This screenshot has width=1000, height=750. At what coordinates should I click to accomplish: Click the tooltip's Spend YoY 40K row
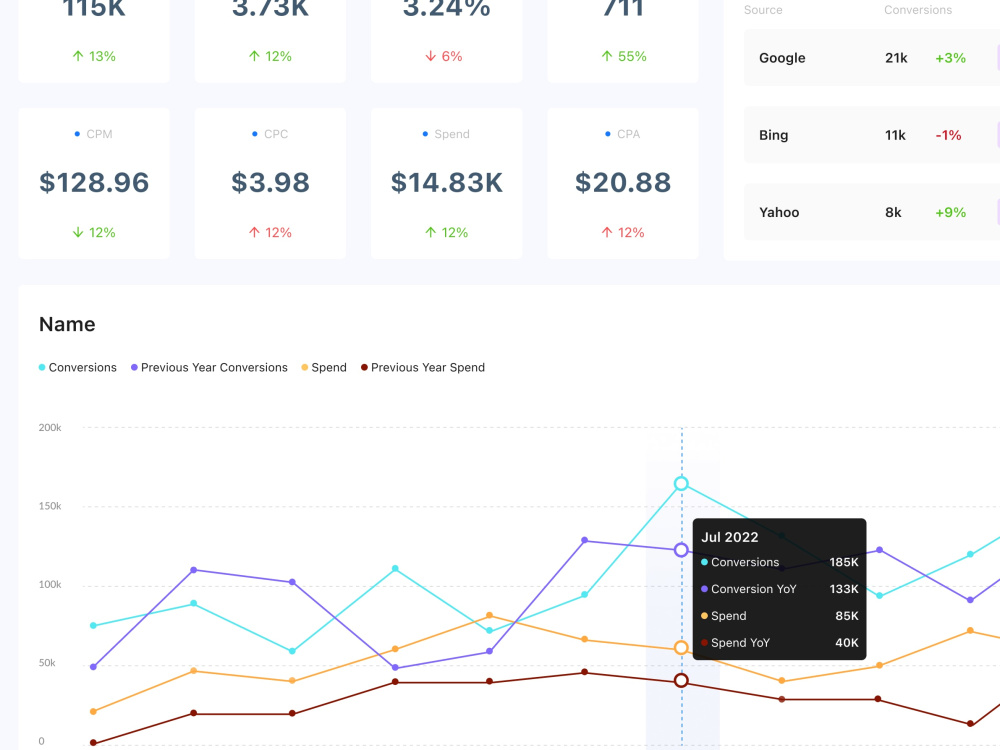coord(779,642)
